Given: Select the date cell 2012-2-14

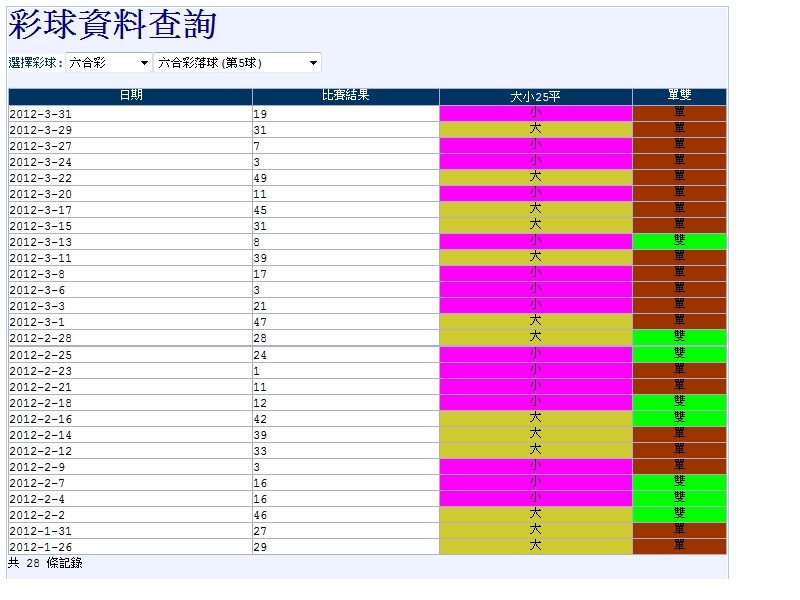Looking at the screenshot, I should click(41, 434).
